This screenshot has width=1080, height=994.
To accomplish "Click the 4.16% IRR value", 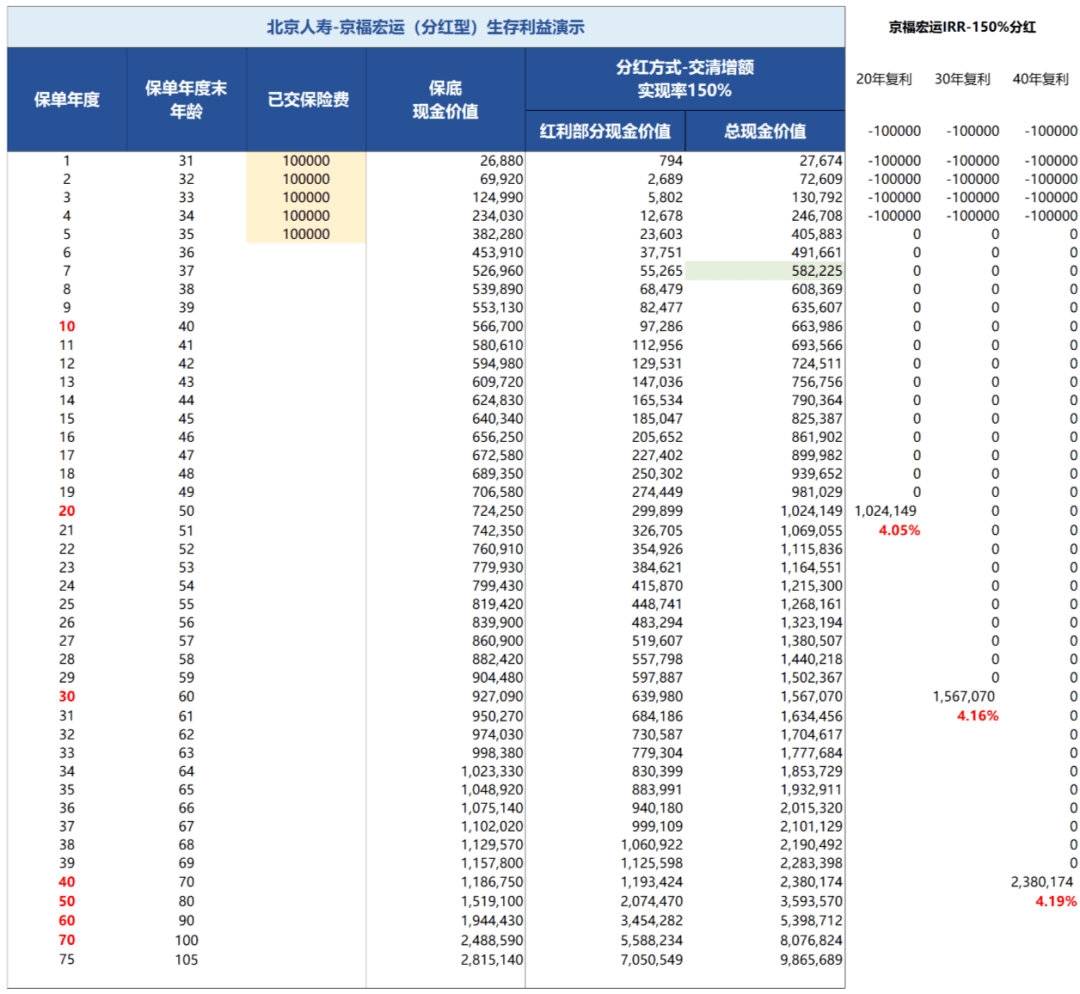I will [977, 716].
